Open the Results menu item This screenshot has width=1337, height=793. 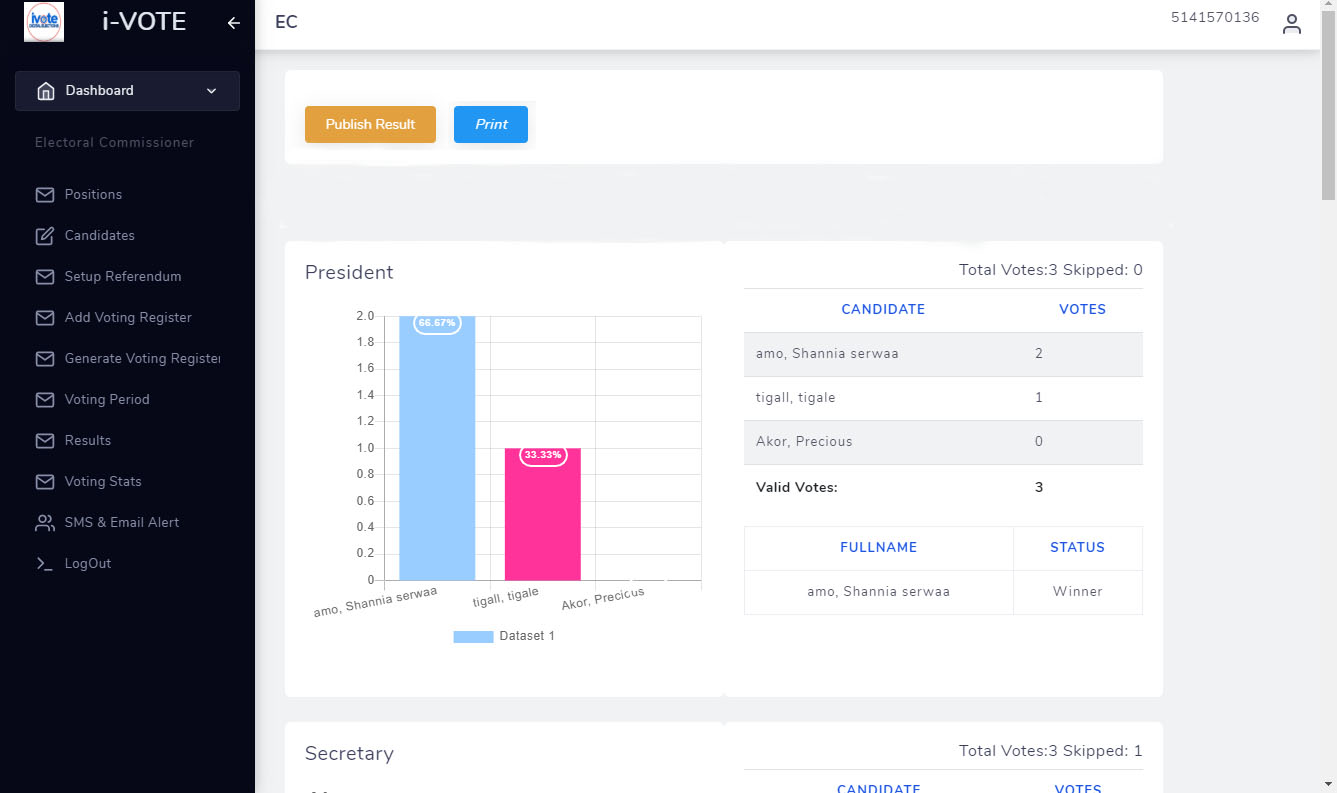click(88, 441)
